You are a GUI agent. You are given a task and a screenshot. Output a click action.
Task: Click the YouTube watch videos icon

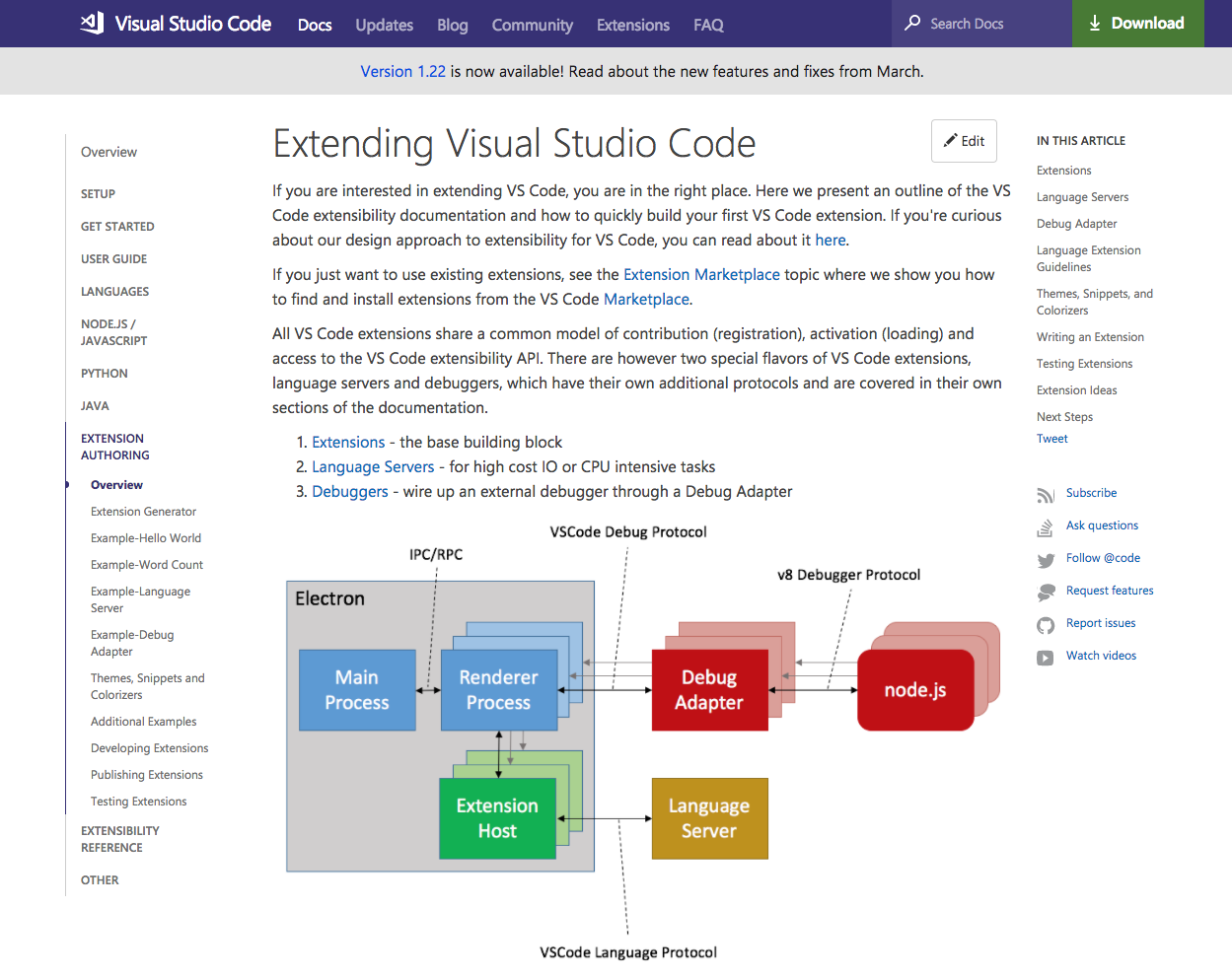(x=1046, y=658)
